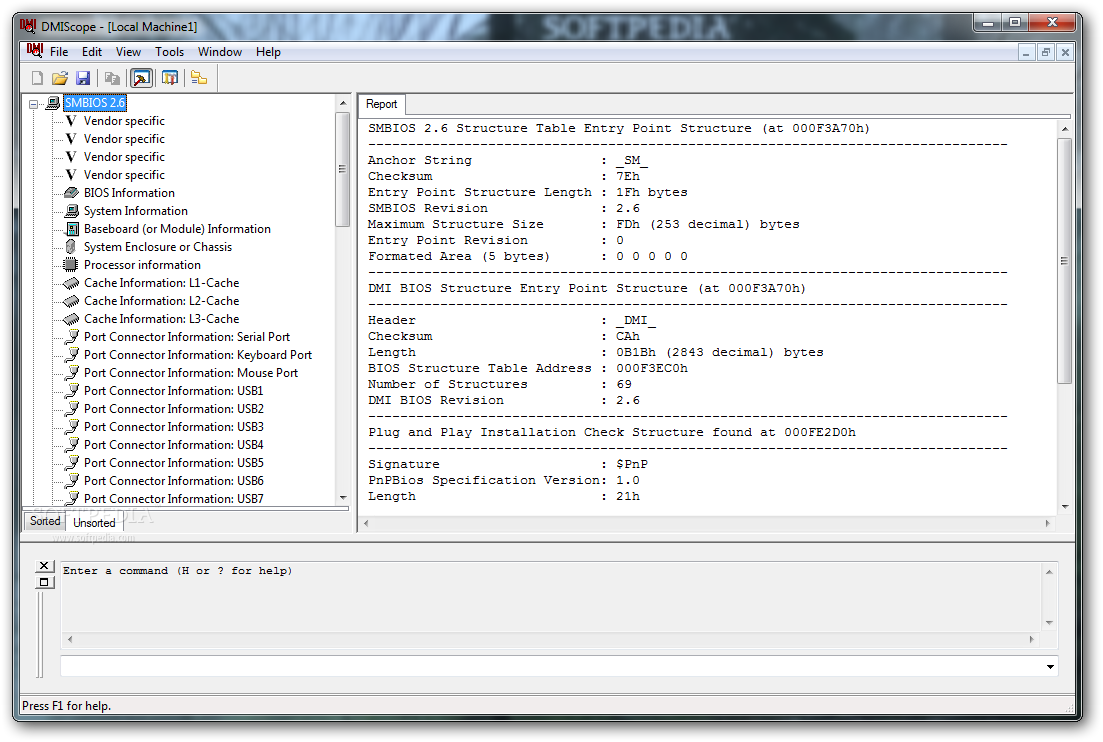
Task: Click the L3-Cache memory icon
Action: pyautogui.click(x=70, y=319)
